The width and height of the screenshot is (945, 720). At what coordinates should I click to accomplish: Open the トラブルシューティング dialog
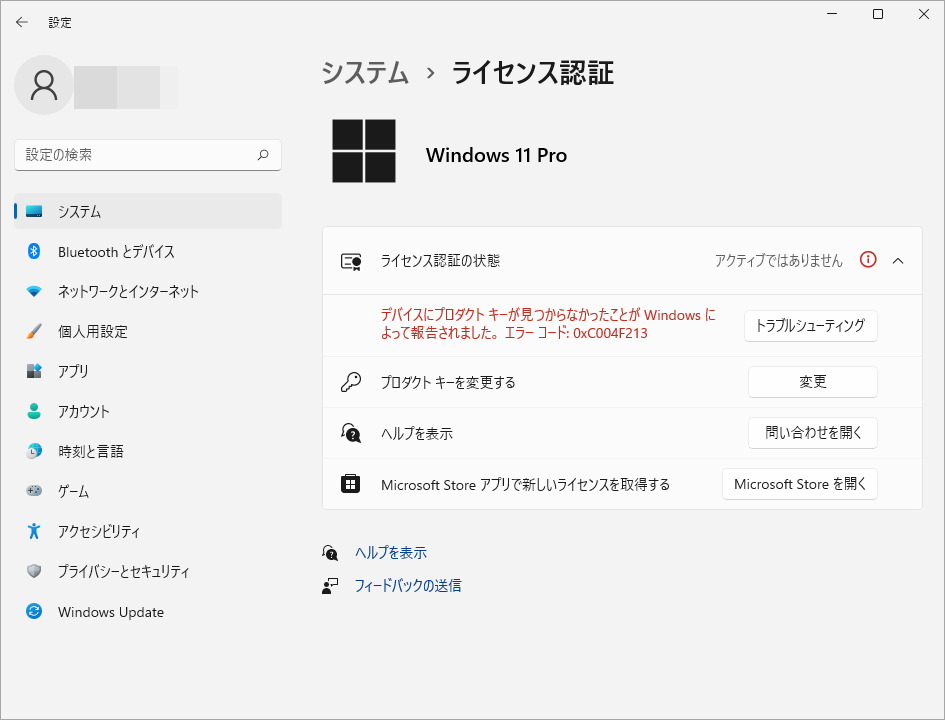tap(810, 326)
